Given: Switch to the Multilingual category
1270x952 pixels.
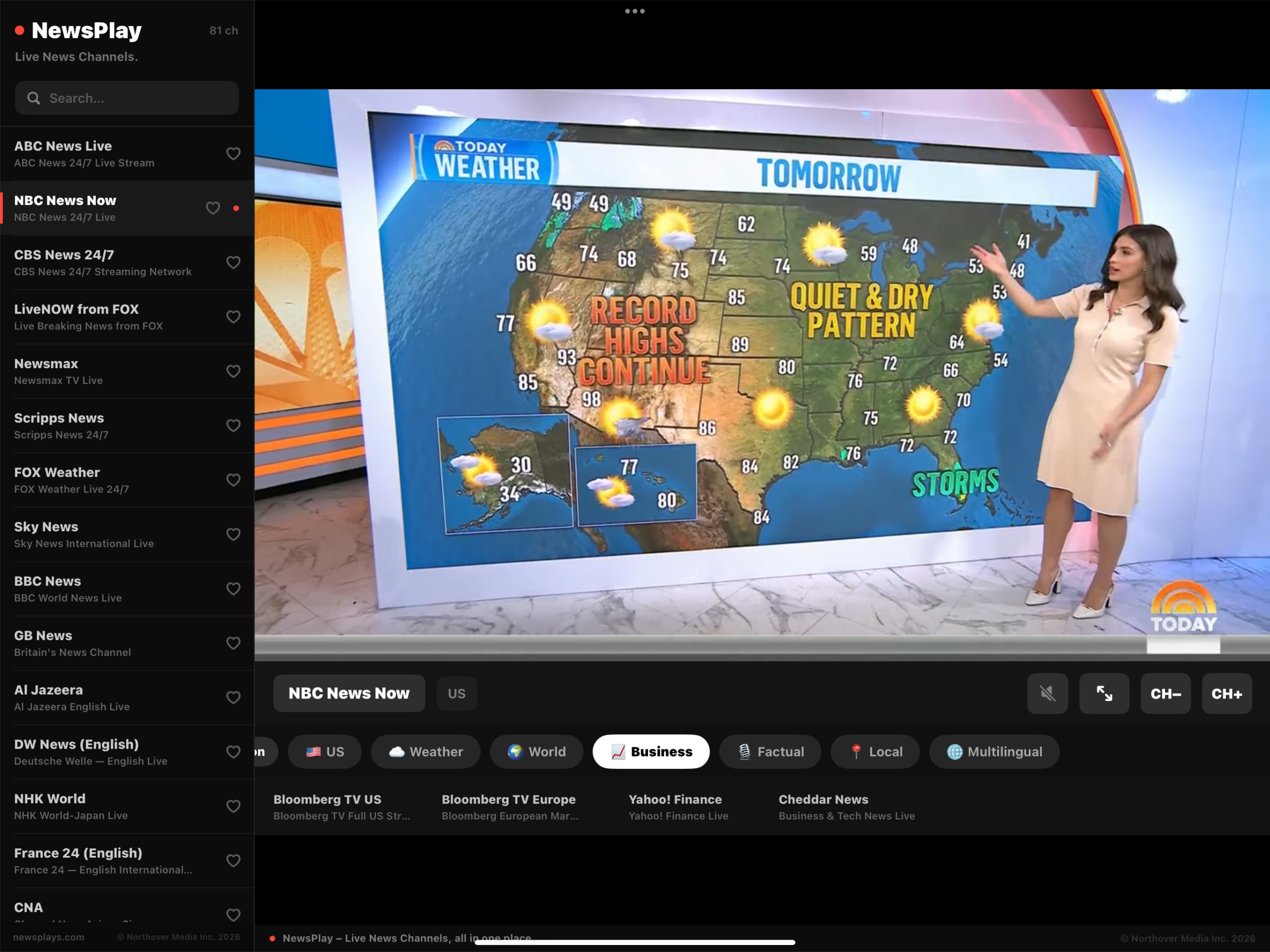Looking at the screenshot, I should click(994, 752).
